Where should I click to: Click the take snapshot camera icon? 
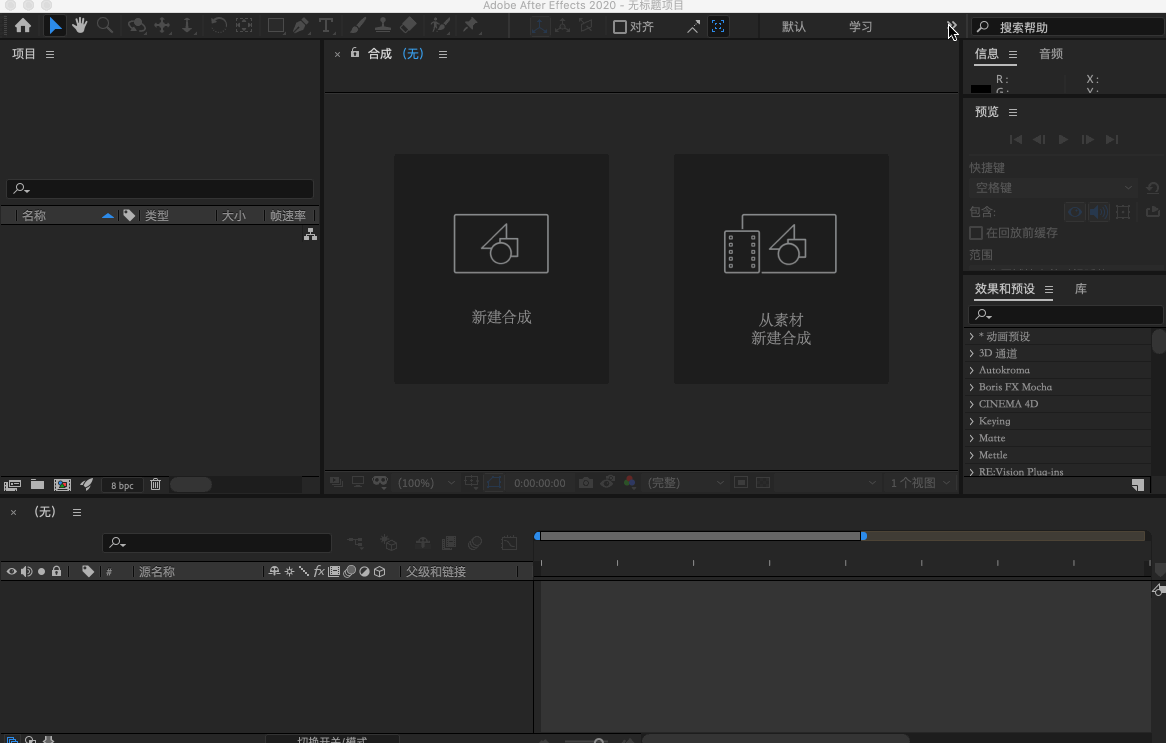tap(586, 483)
